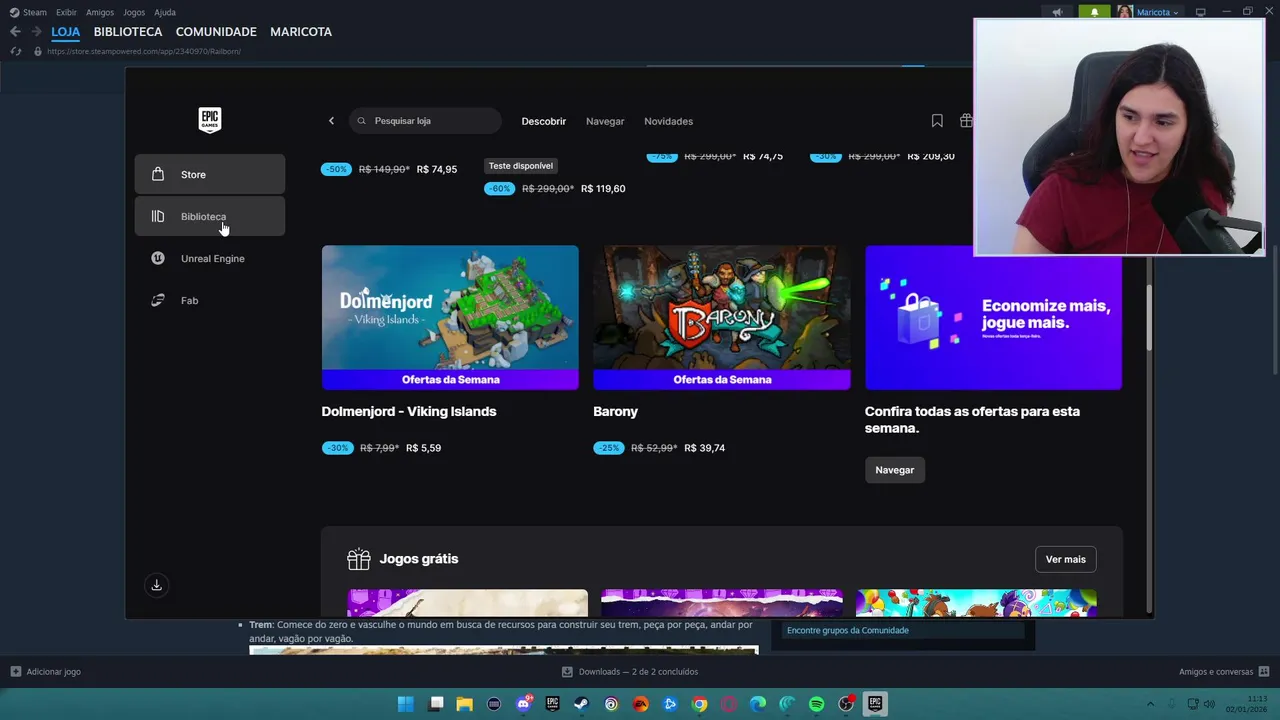This screenshot has width=1280, height=720.
Task: Click the Fab sidebar icon
Action: pyautogui.click(x=157, y=300)
